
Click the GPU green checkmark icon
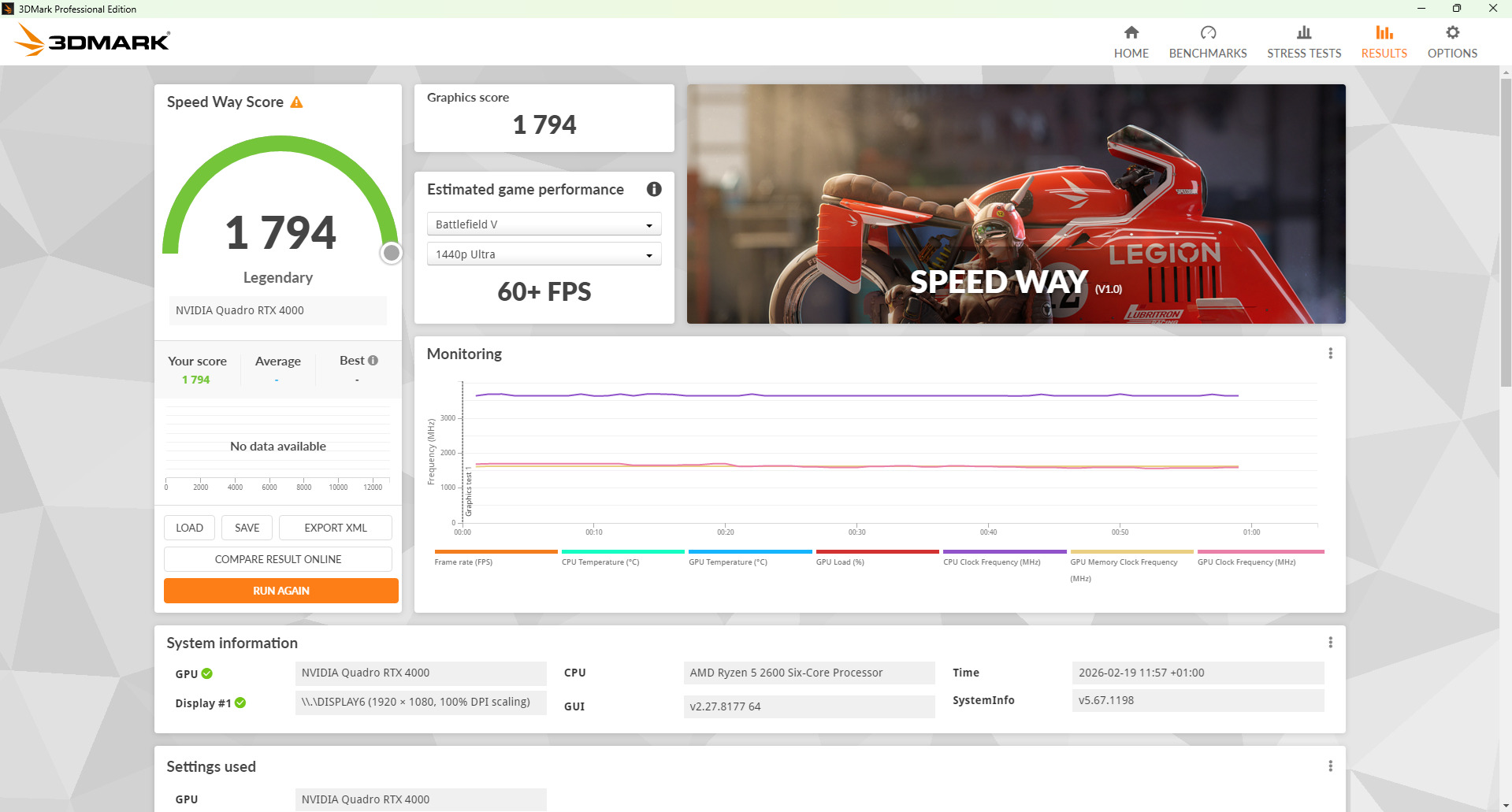pos(207,673)
